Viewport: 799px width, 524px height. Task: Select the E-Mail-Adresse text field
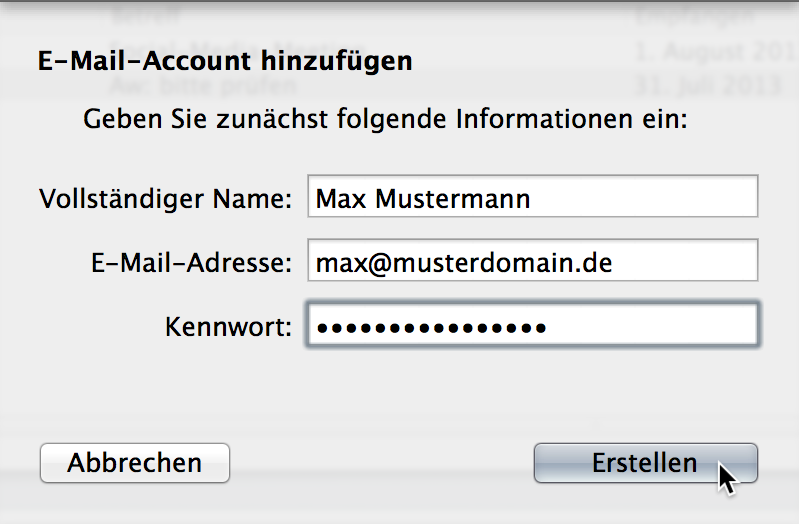[532, 260]
